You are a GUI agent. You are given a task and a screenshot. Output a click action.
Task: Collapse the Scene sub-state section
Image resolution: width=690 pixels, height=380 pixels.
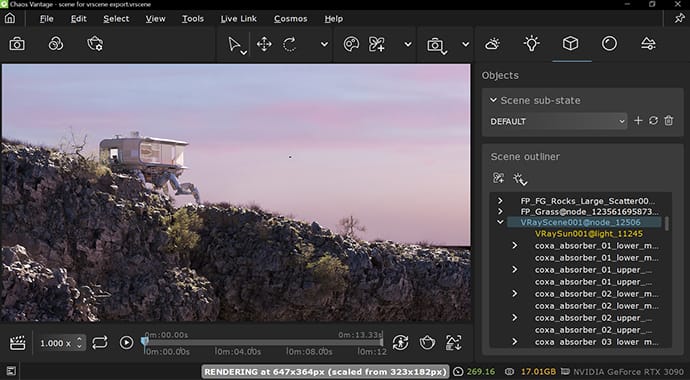pyautogui.click(x=493, y=100)
